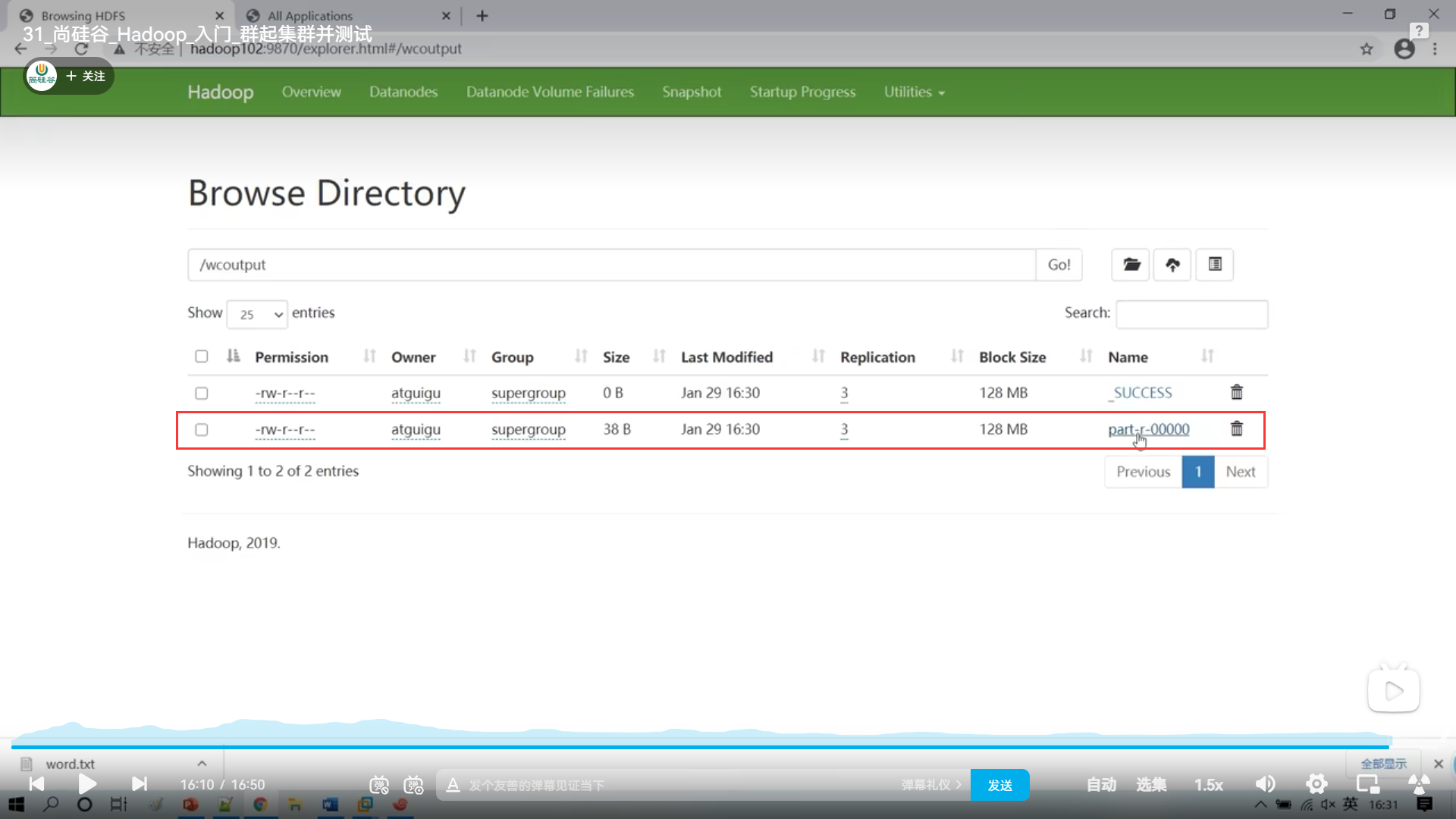Open danmaku settings icon
Image resolution: width=1456 pixels, height=819 pixels.
coord(413,785)
